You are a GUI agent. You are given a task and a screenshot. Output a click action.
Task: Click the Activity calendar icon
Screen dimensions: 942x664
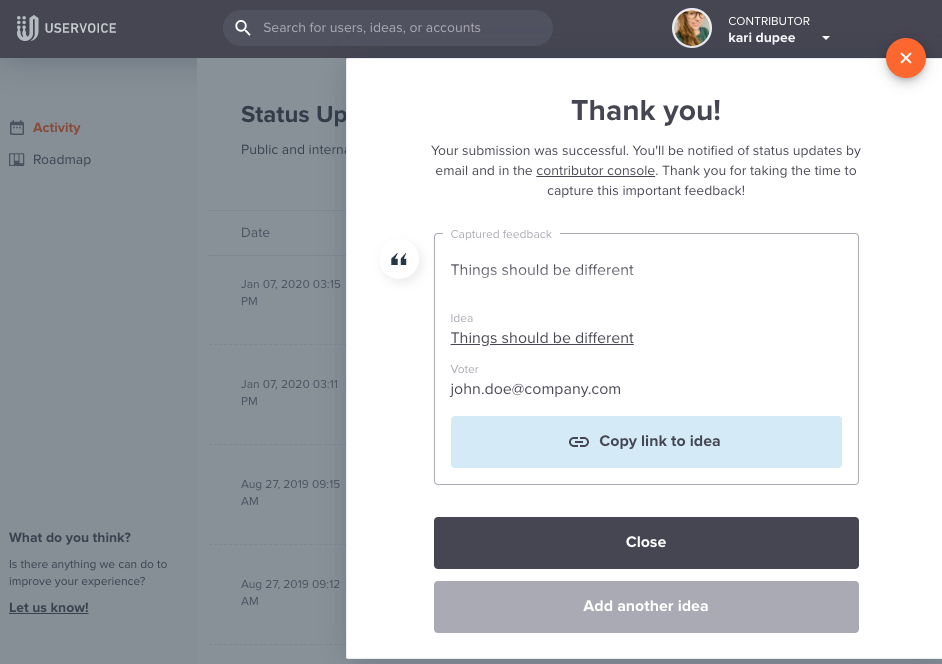coord(17,127)
